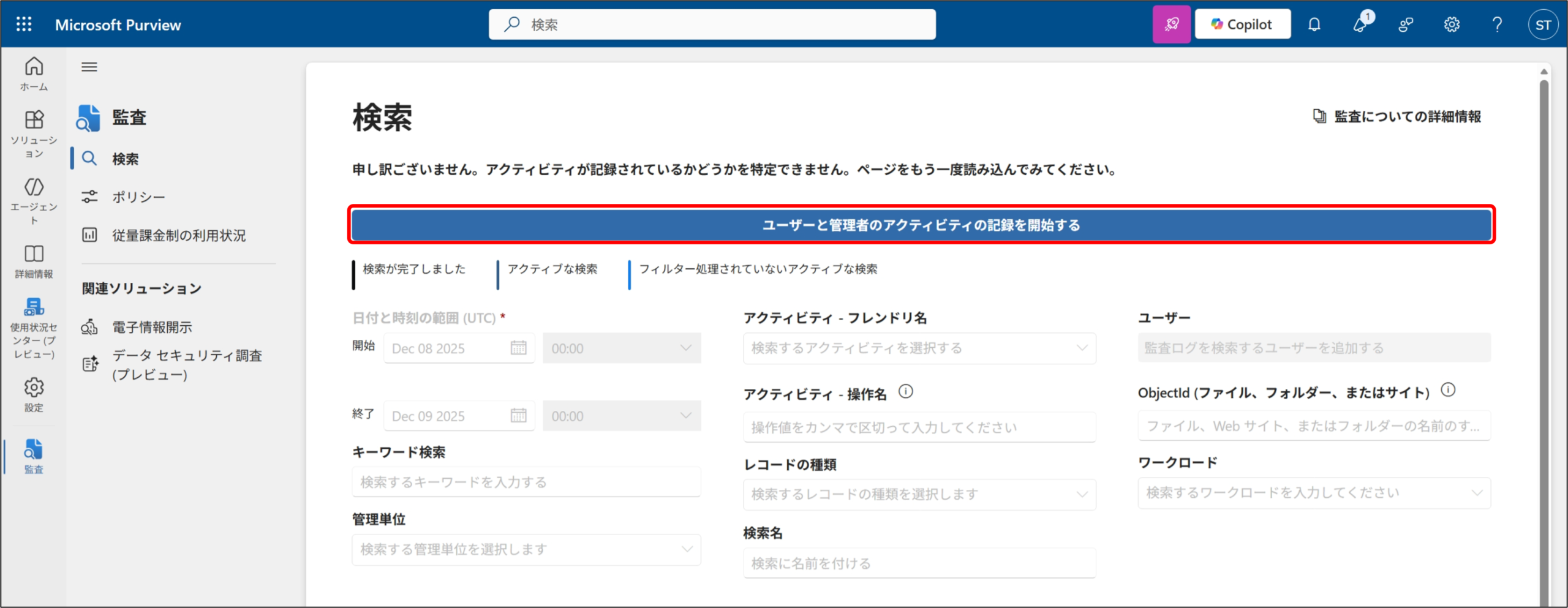1568x608 pixels.
Task: Start recording user and admin activity button
Action: click(921, 225)
